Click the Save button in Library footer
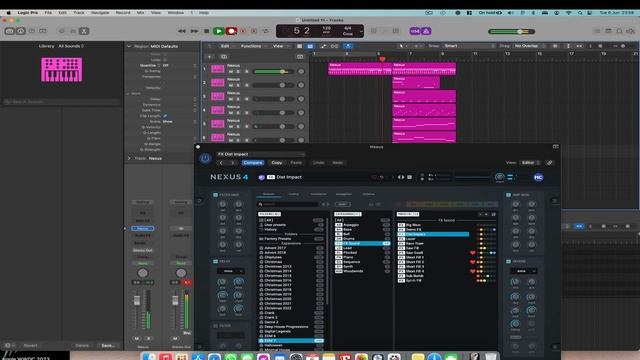The width and height of the screenshot is (640, 360). click(108, 345)
